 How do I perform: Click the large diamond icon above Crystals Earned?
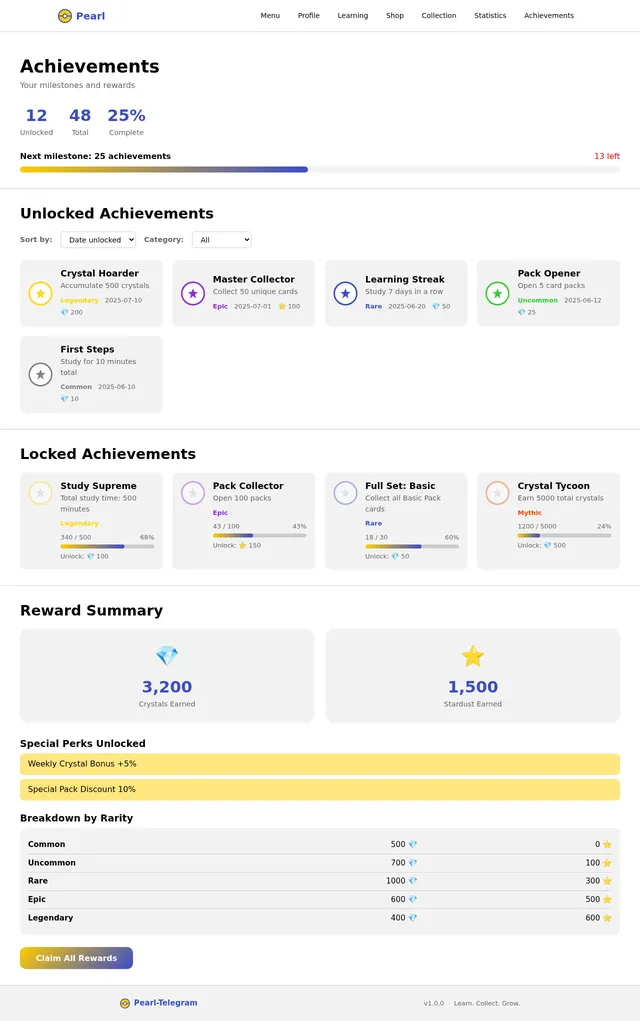167,656
